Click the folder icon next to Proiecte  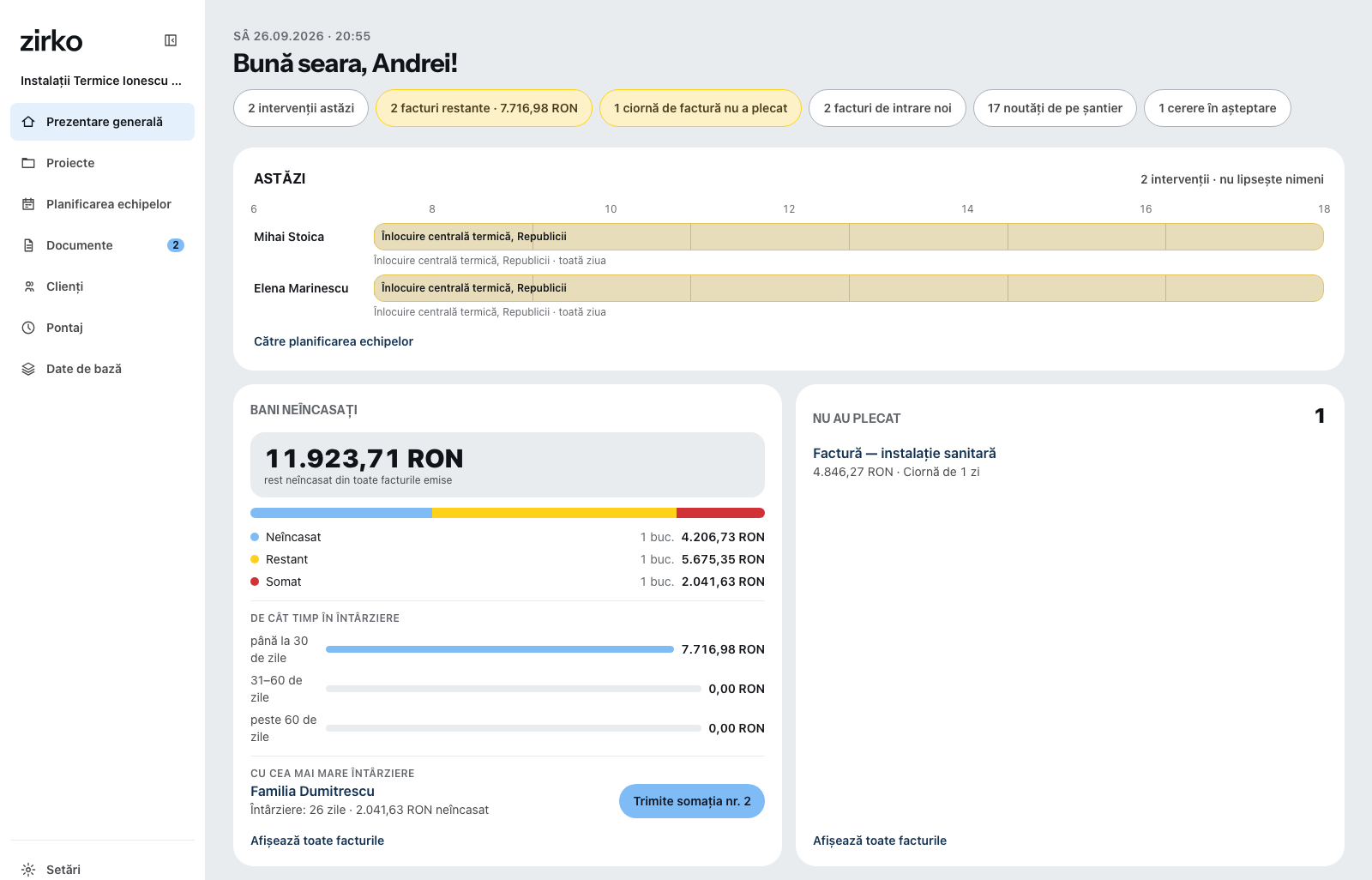click(x=28, y=163)
